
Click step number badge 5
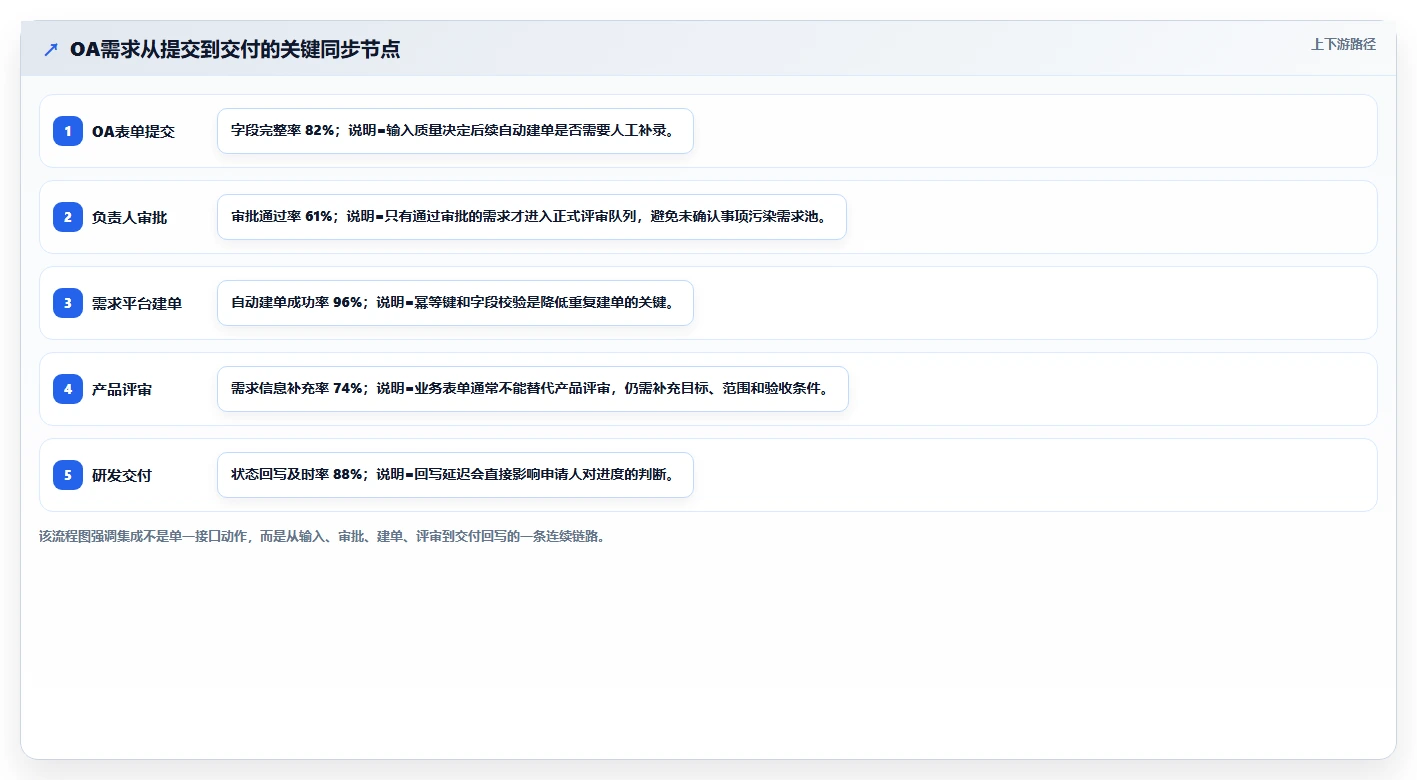[x=68, y=475]
